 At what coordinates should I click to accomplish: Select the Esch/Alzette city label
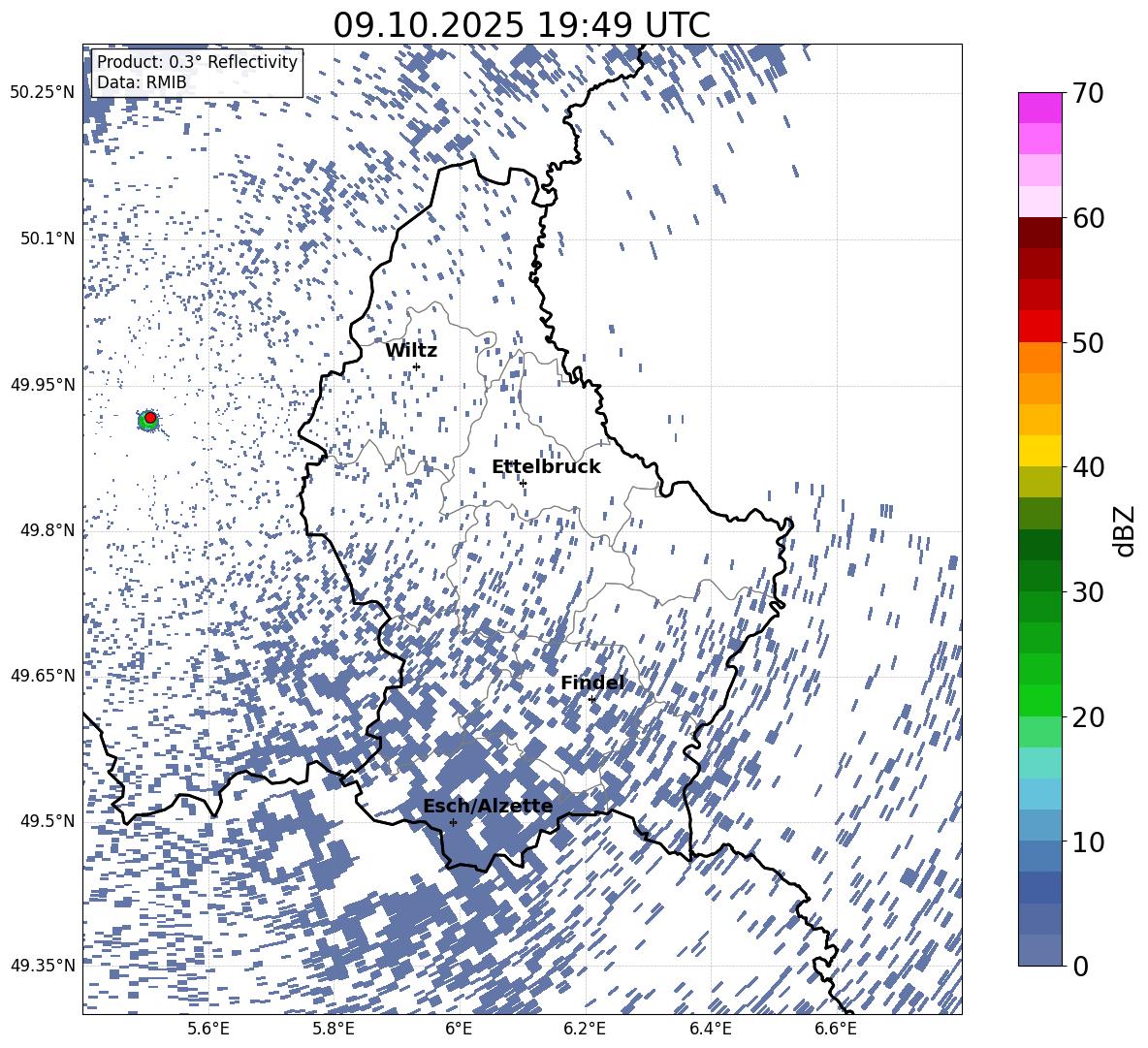(488, 806)
